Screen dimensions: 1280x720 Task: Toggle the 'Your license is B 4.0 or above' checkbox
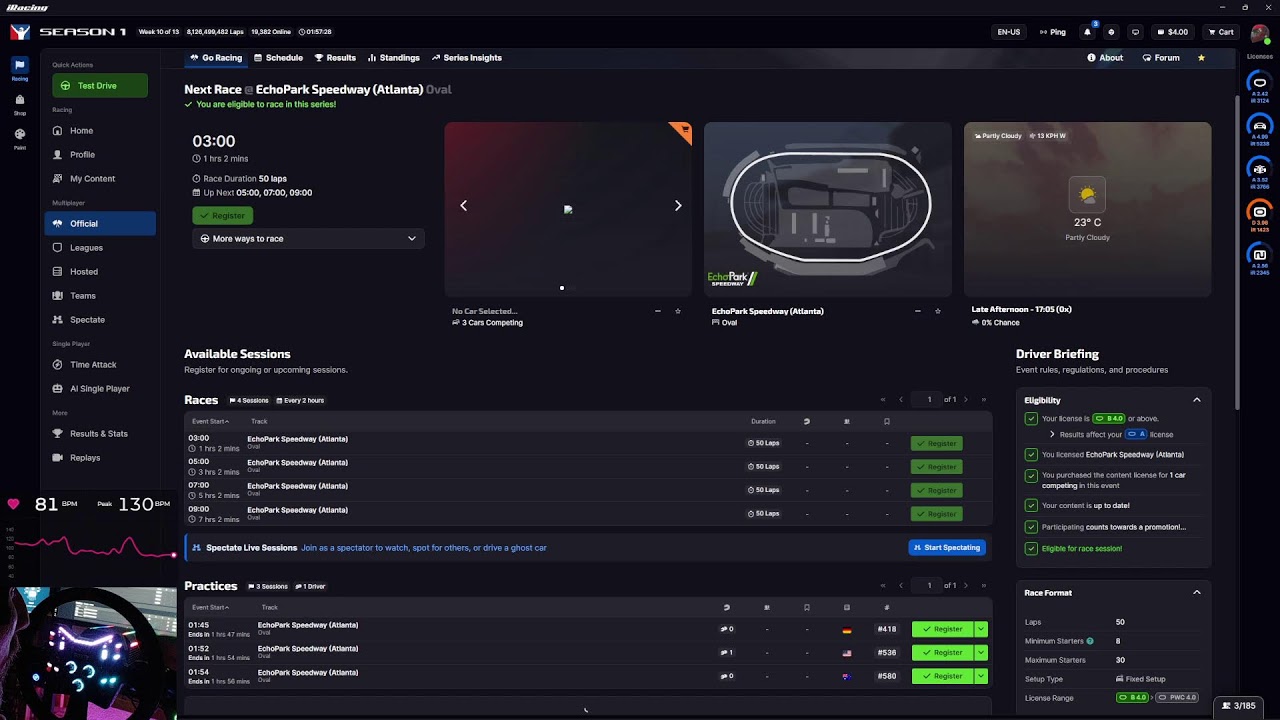1031,419
